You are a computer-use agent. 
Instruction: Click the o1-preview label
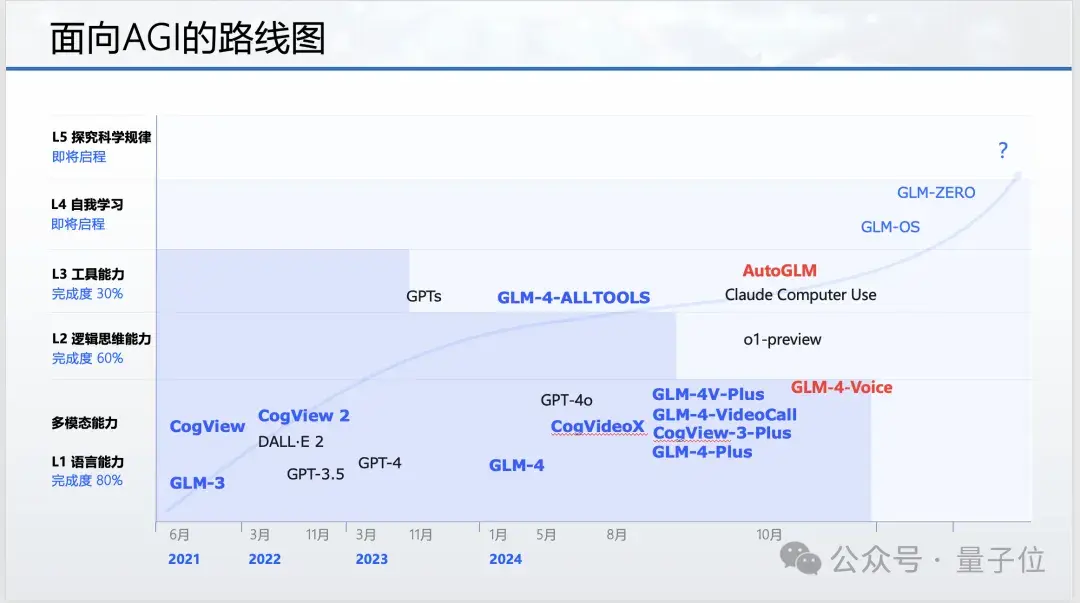click(782, 339)
